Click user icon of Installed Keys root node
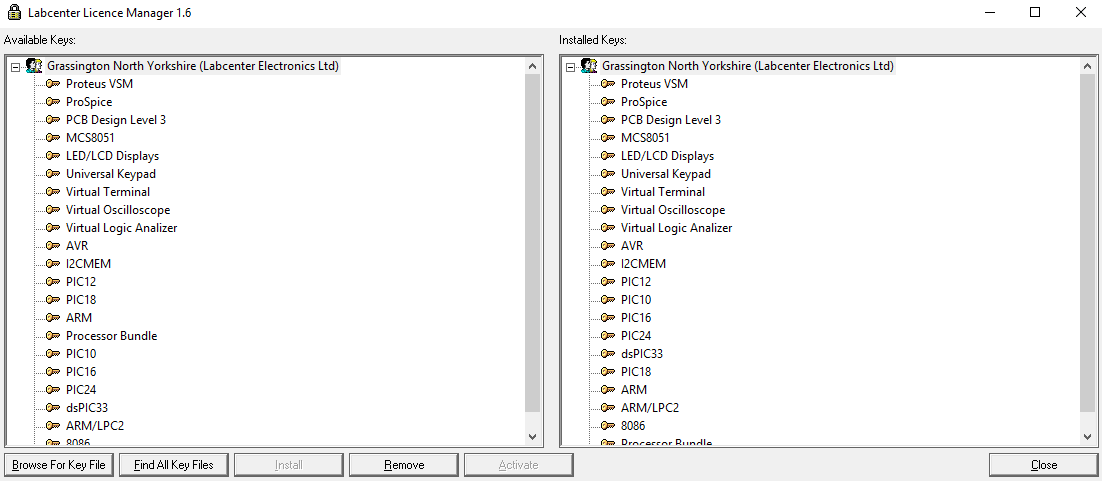This screenshot has height=481, width=1102. [589, 66]
